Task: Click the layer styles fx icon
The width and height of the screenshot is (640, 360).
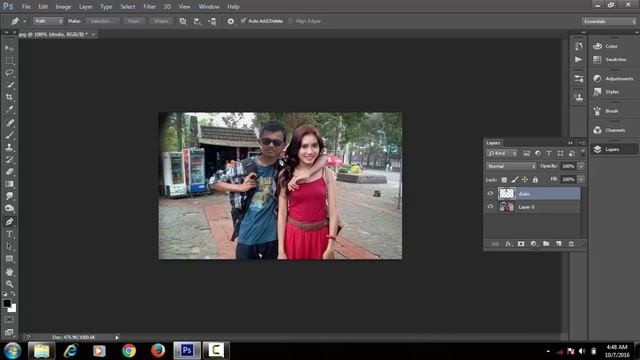Action: 508,244
